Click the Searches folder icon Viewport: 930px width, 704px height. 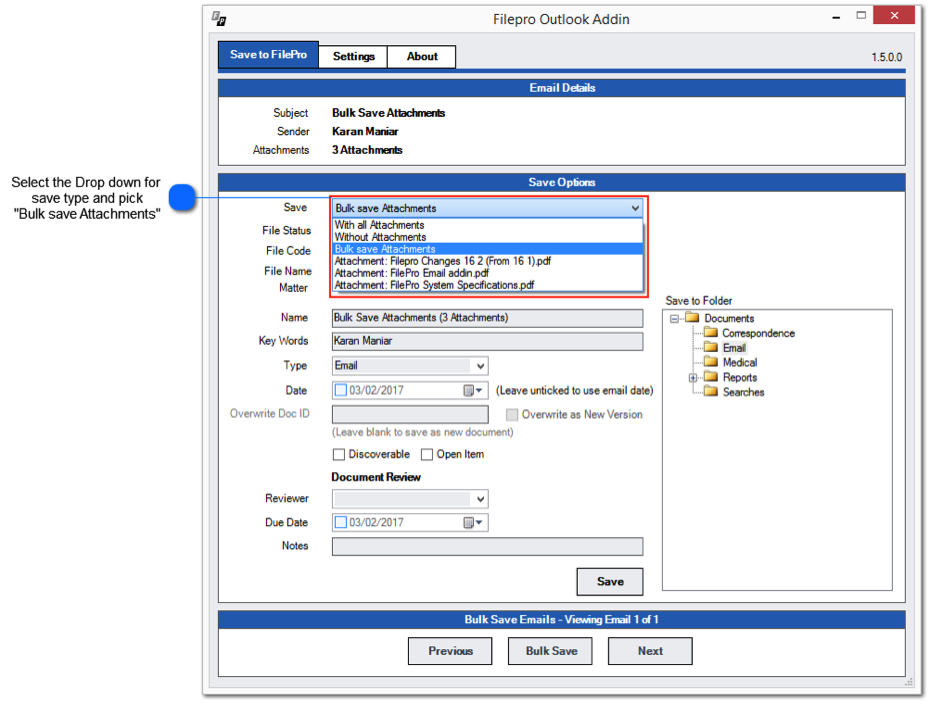tap(711, 391)
